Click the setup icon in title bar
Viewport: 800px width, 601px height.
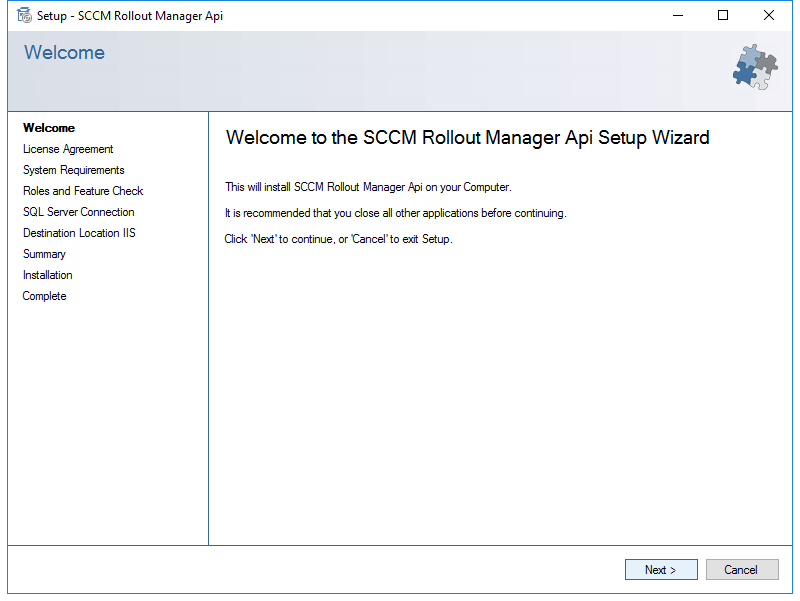[x=24, y=15]
